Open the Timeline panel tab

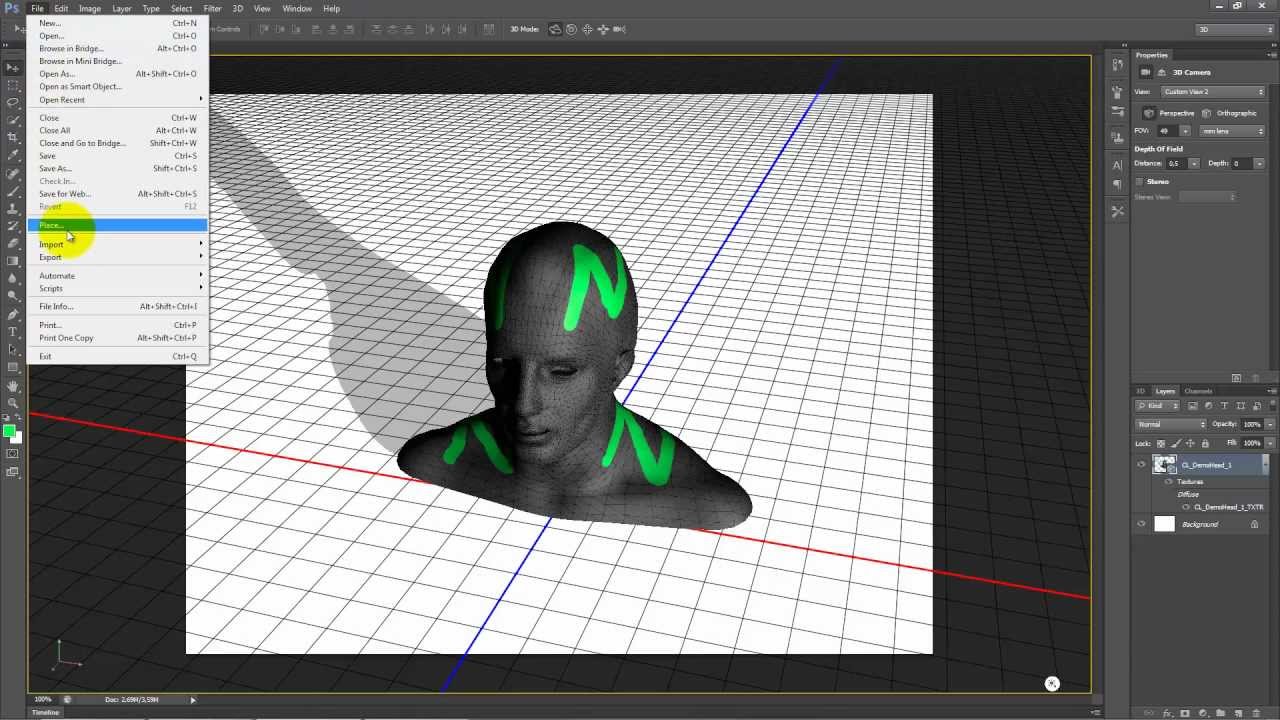coord(45,712)
